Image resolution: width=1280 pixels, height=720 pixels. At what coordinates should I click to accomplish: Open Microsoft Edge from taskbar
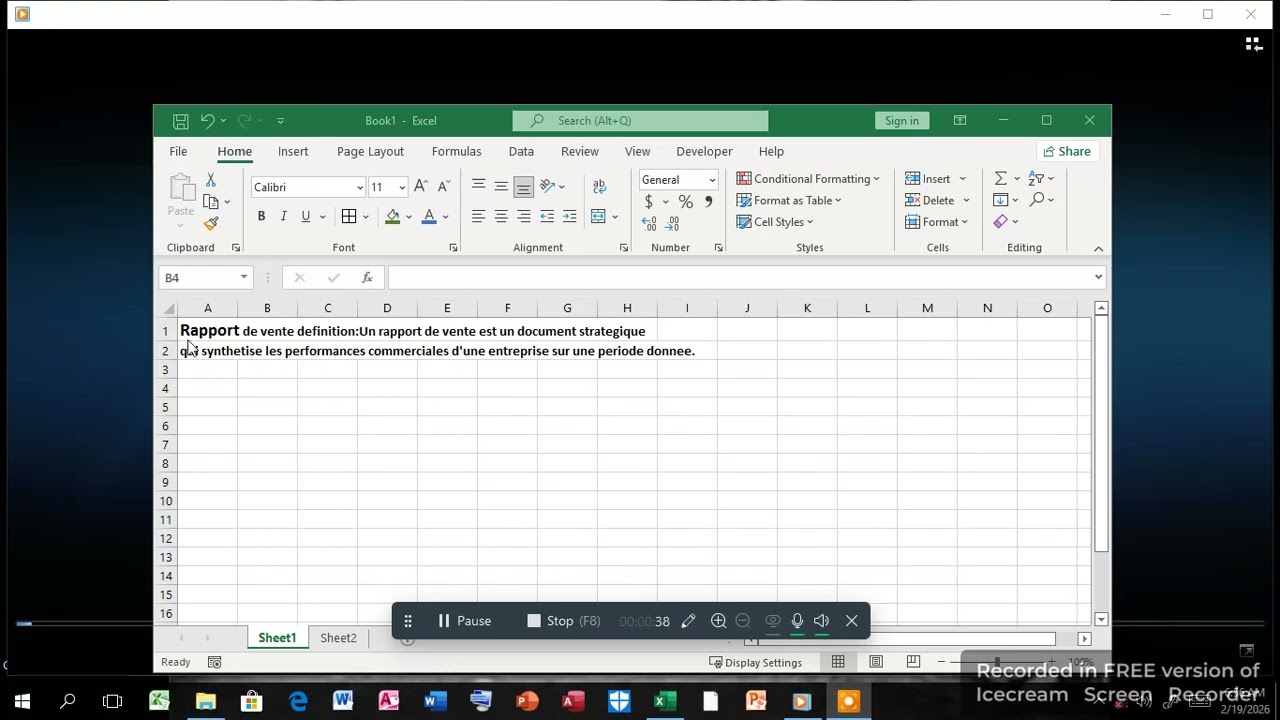(x=298, y=701)
